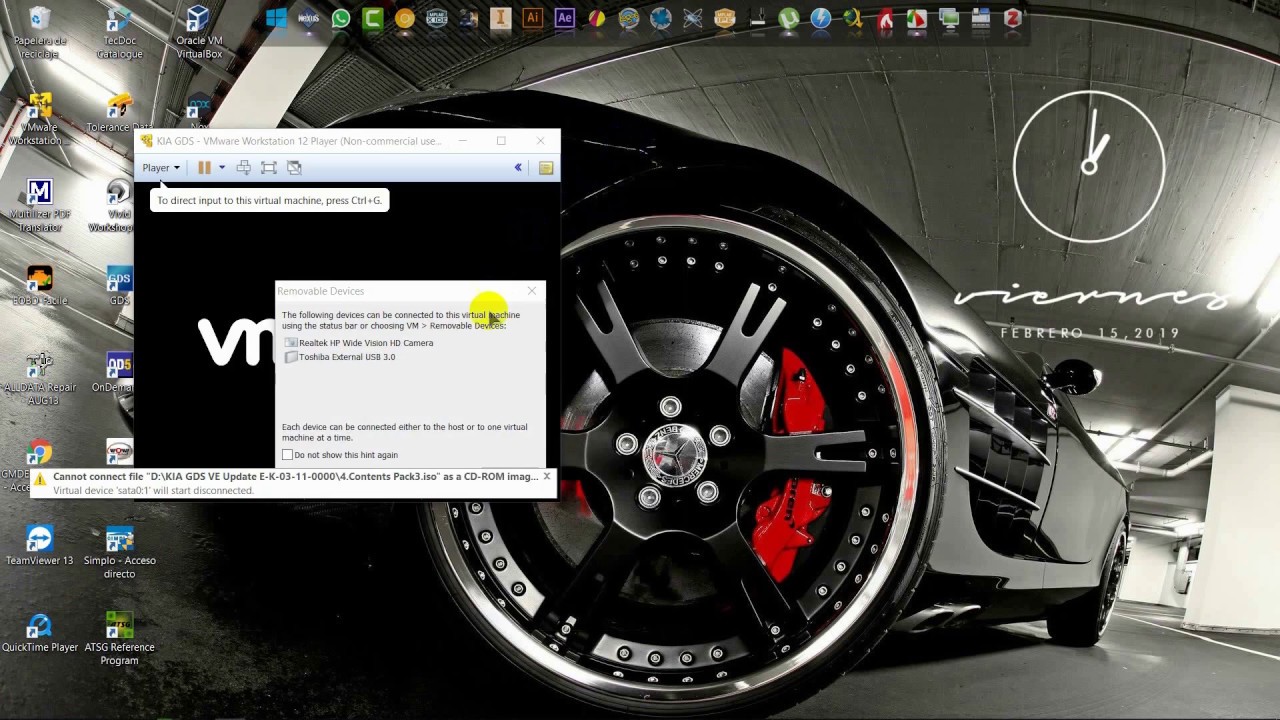Click the Cannot connect file warning text
The width and height of the screenshot is (1280, 720).
point(296,477)
